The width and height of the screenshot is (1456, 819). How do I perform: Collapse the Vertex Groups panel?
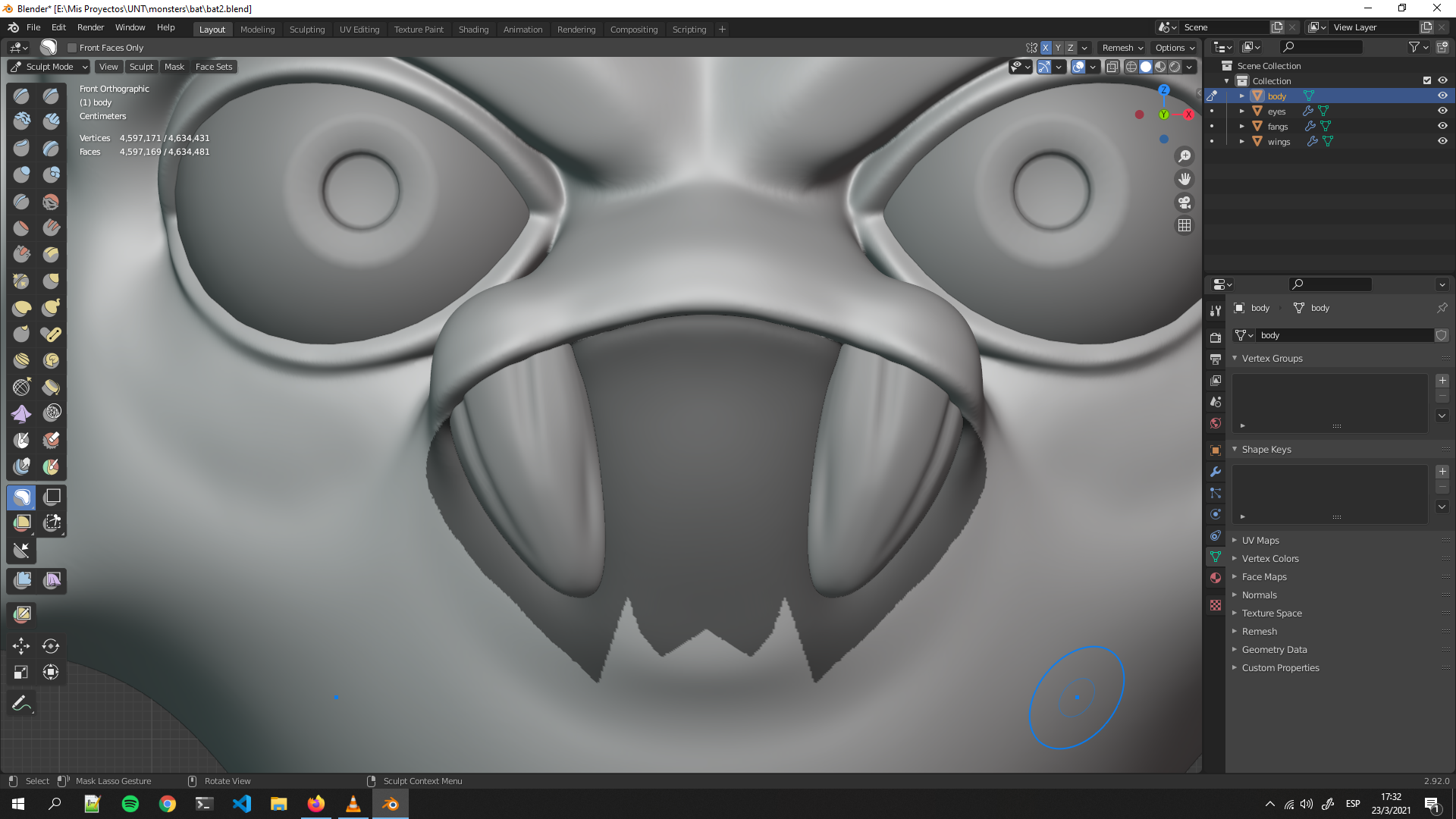pos(1272,359)
